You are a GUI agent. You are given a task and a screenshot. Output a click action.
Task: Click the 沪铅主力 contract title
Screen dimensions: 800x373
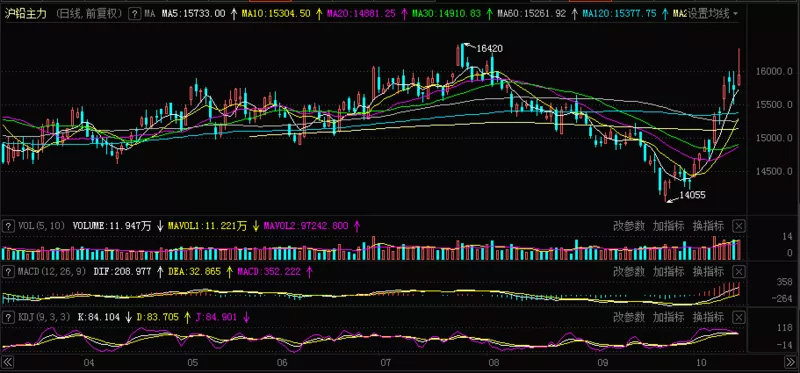(26, 14)
